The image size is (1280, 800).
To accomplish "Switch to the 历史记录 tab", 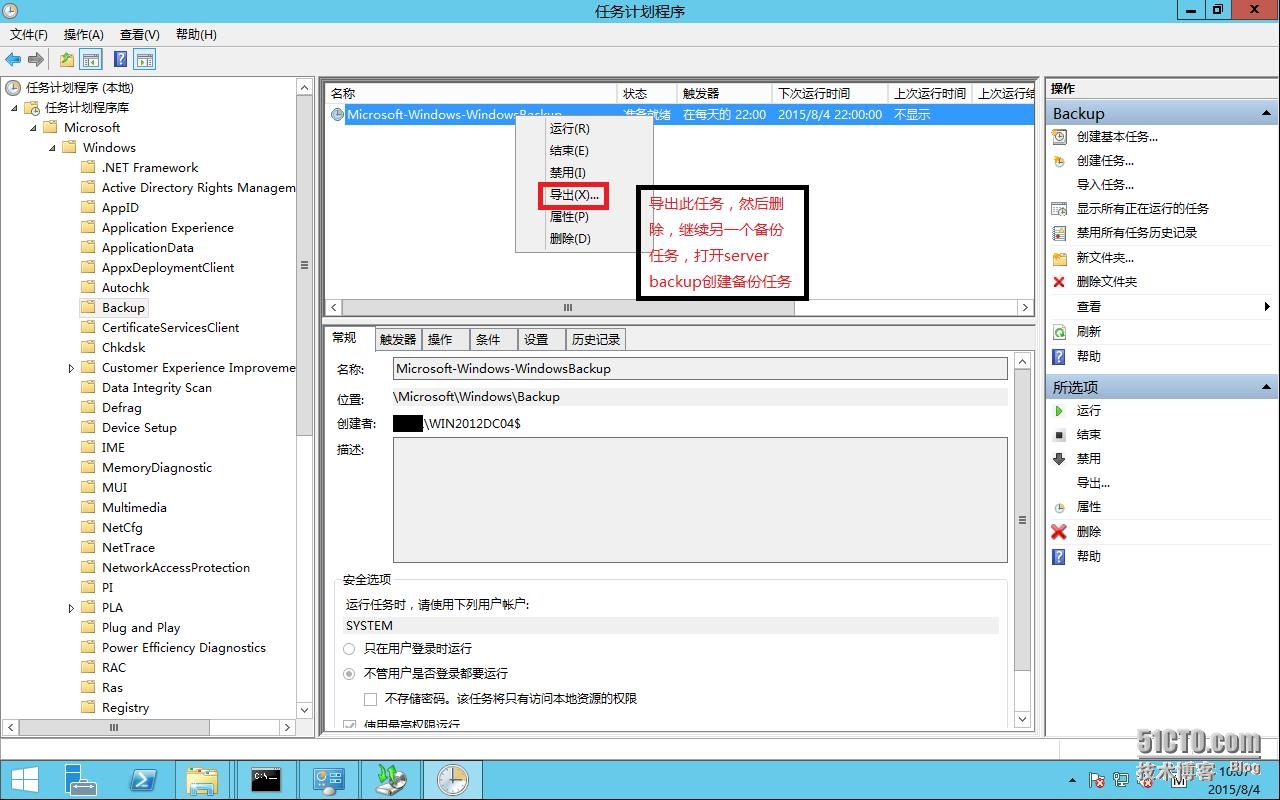I will (x=596, y=340).
